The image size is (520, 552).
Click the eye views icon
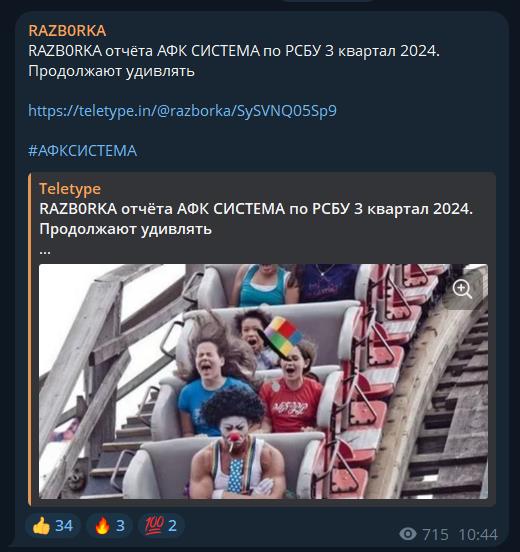click(408, 534)
